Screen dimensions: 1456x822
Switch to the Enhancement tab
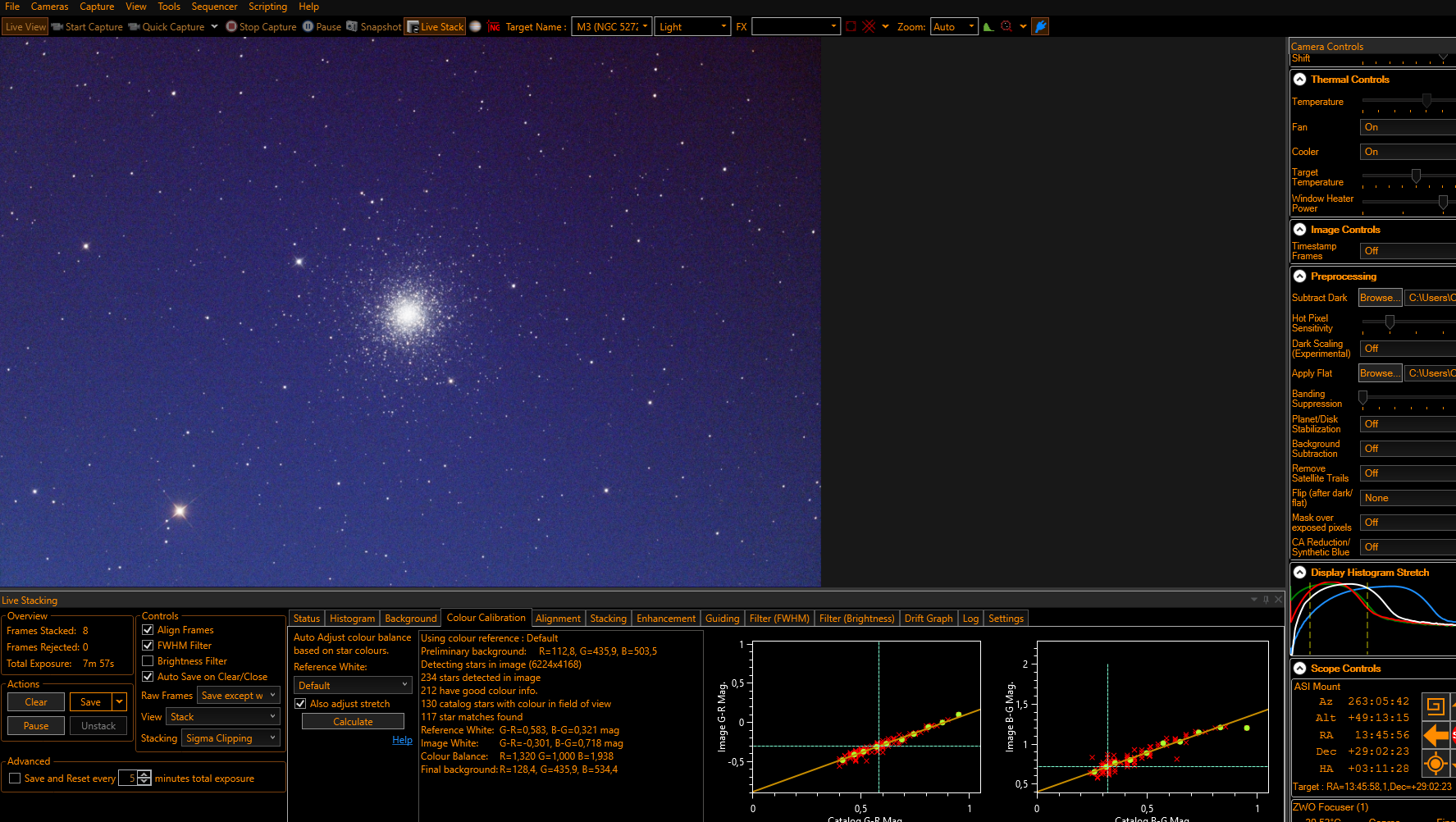point(666,619)
